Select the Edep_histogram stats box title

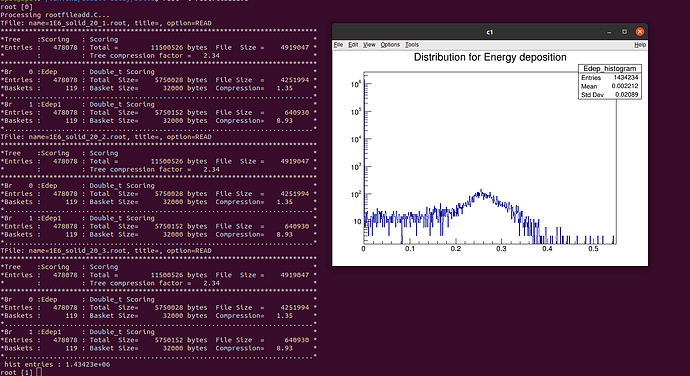[609, 68]
